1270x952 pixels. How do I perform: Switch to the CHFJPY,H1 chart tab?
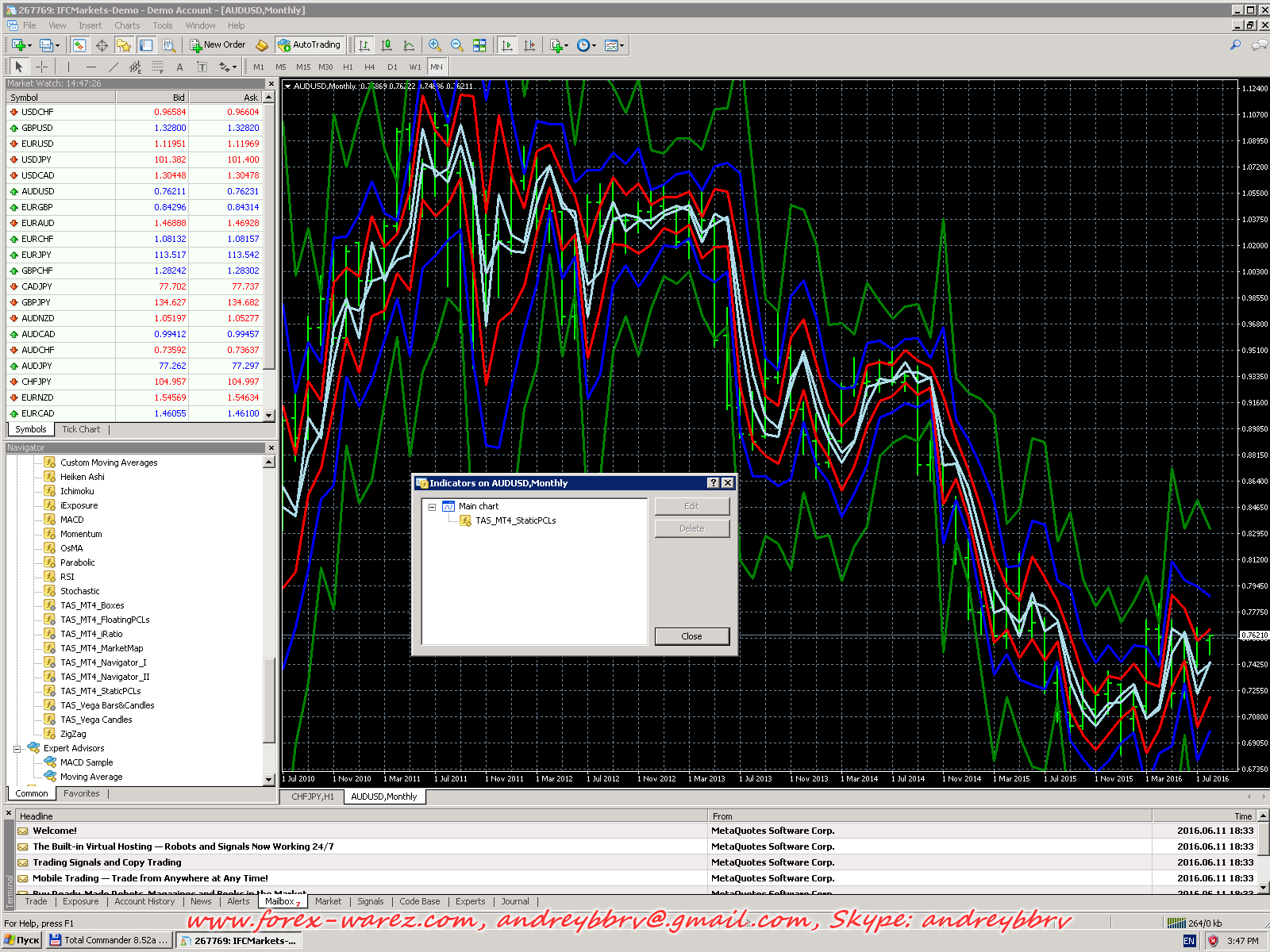313,797
